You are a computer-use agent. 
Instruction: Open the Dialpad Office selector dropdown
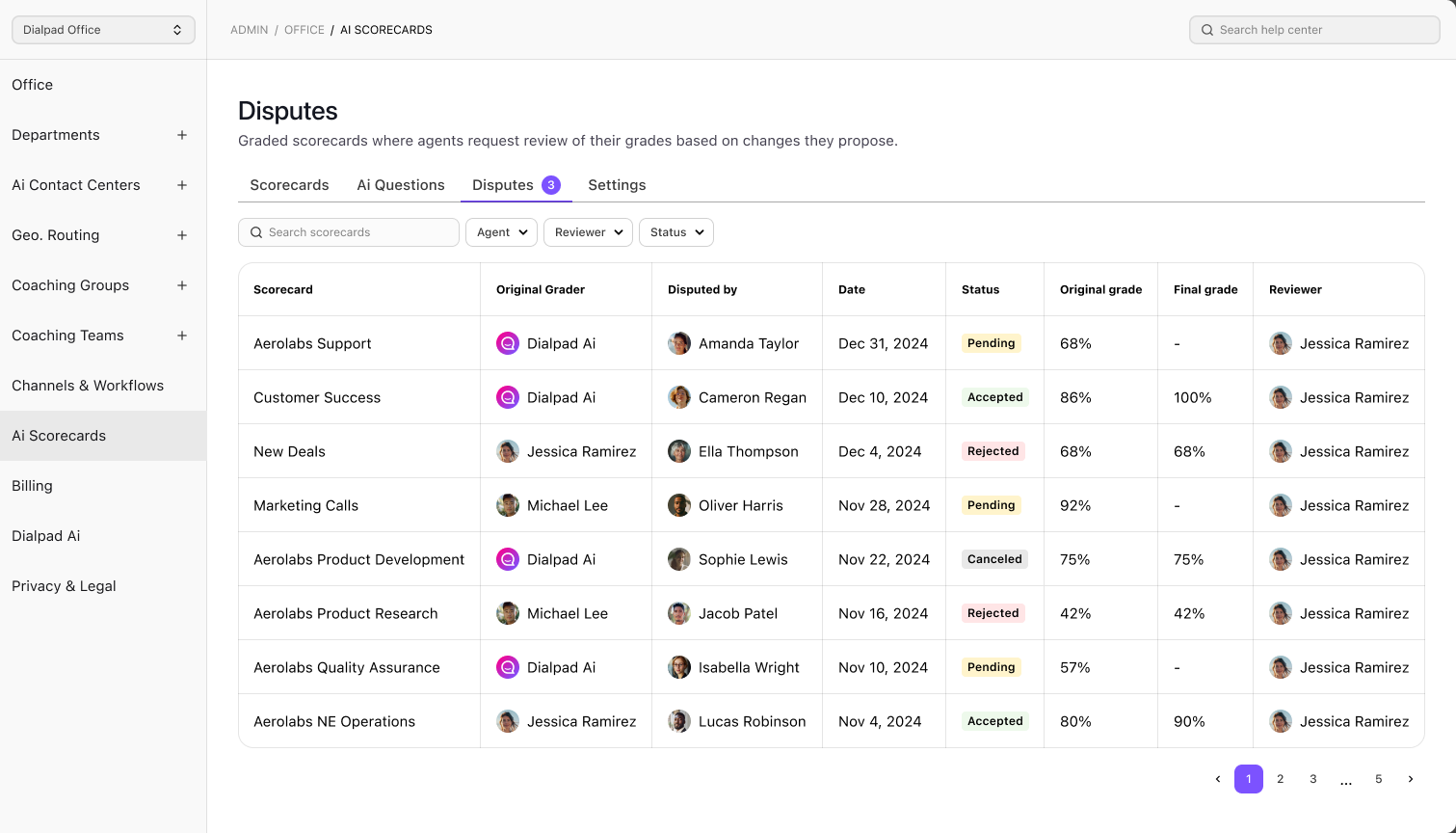click(x=103, y=30)
